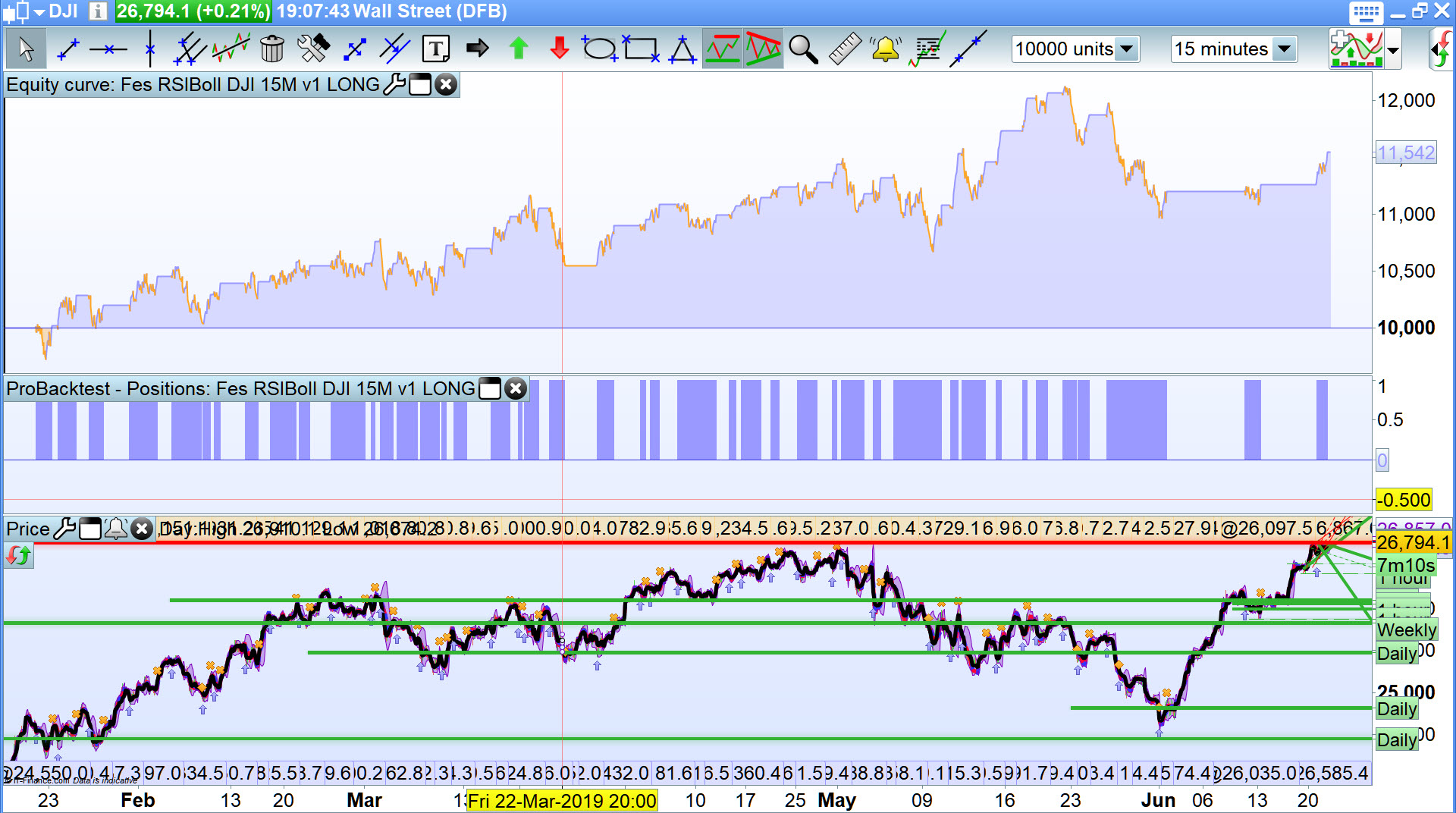
Task: Click the Price panel alert bell
Action: (116, 529)
